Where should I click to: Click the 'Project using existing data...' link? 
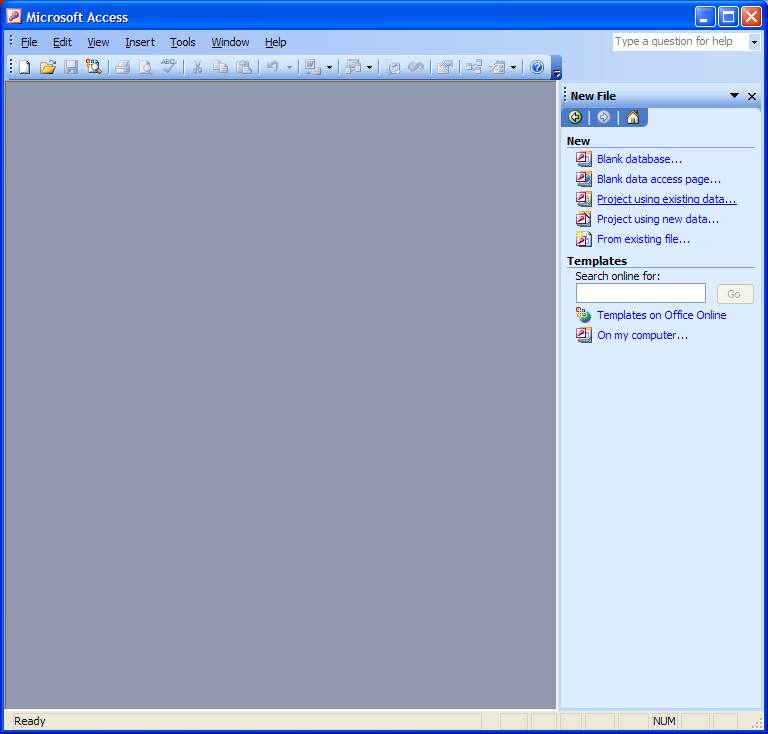click(x=666, y=199)
